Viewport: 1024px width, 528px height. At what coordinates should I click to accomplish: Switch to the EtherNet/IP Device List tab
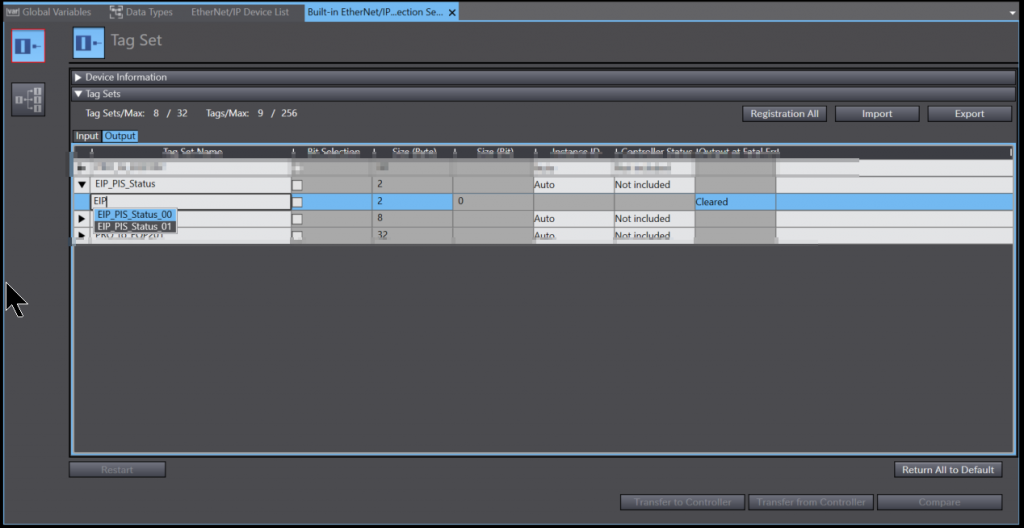click(x=240, y=12)
